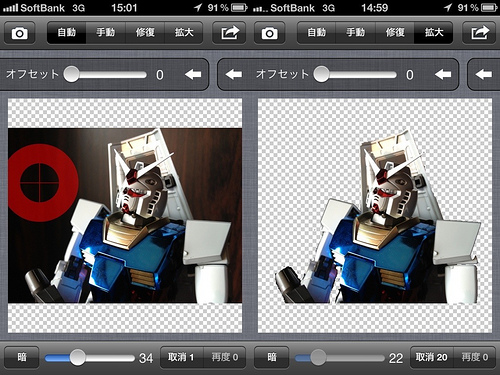Viewport: 500px width, 375px height.
Task: Select 自動 tab in right screenshot
Action: click(317, 33)
